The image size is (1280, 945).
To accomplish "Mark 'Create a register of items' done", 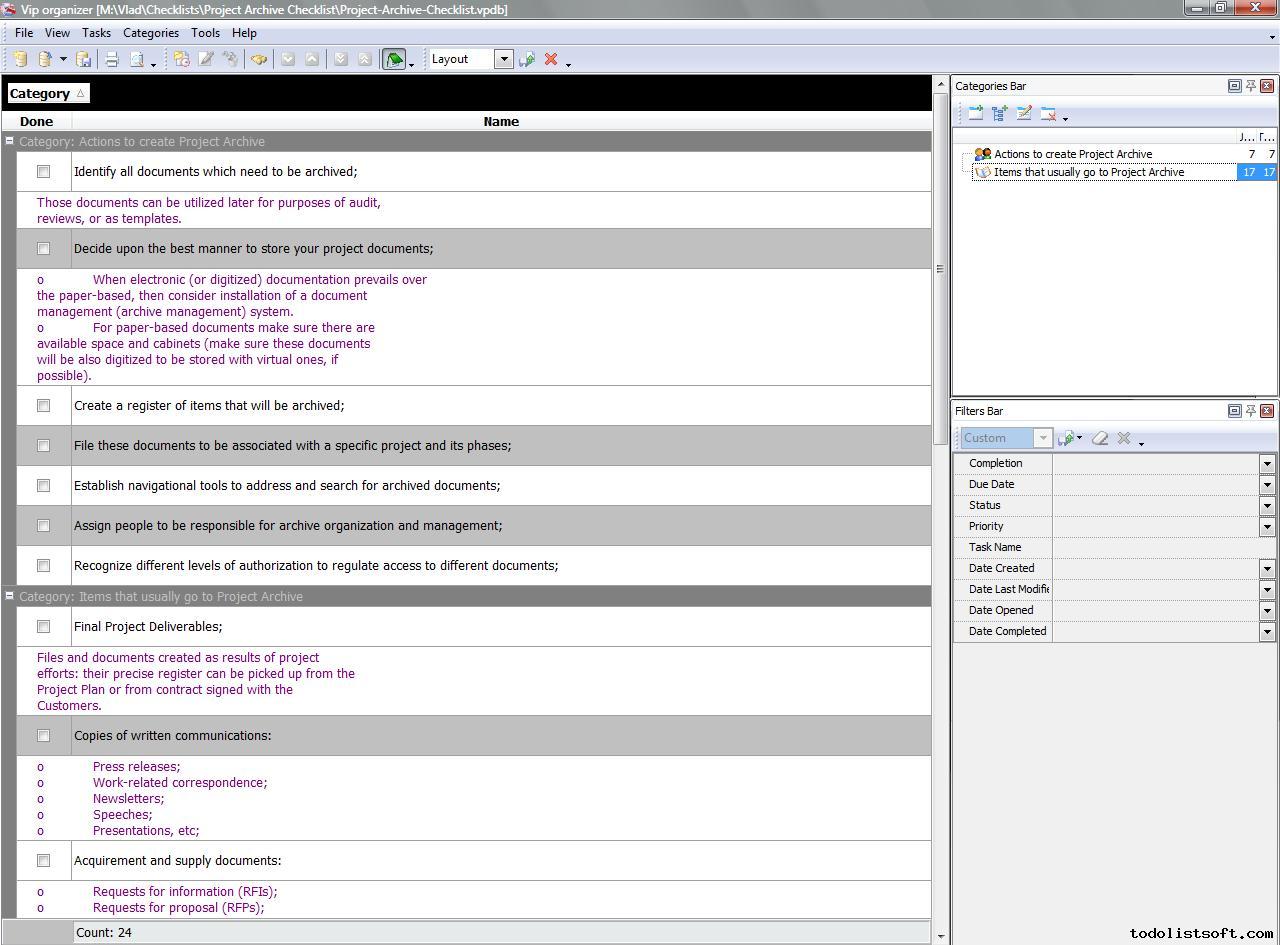I will tap(43, 406).
